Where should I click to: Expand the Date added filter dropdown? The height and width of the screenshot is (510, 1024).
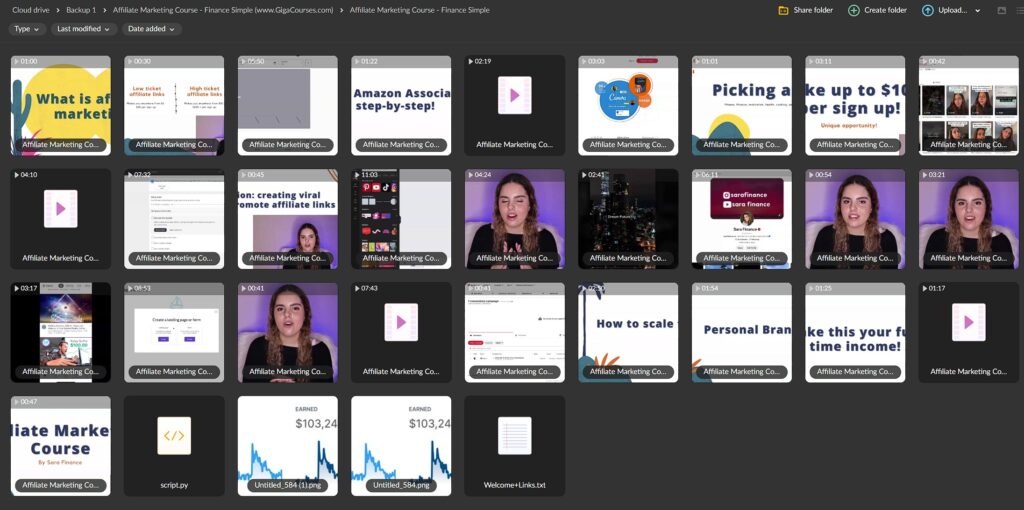(x=151, y=29)
